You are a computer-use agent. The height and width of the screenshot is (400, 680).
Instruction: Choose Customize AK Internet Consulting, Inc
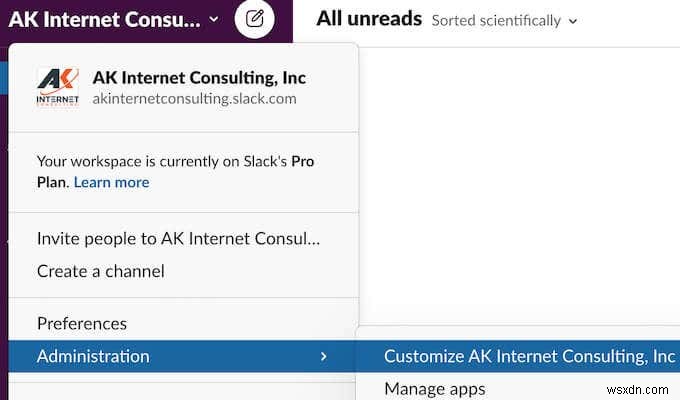click(x=529, y=356)
